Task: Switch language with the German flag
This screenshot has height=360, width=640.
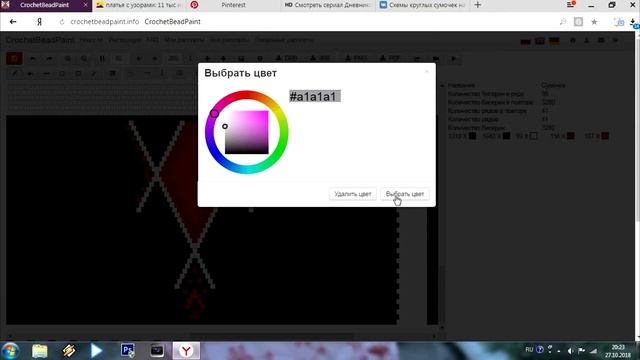Action: 554,41
